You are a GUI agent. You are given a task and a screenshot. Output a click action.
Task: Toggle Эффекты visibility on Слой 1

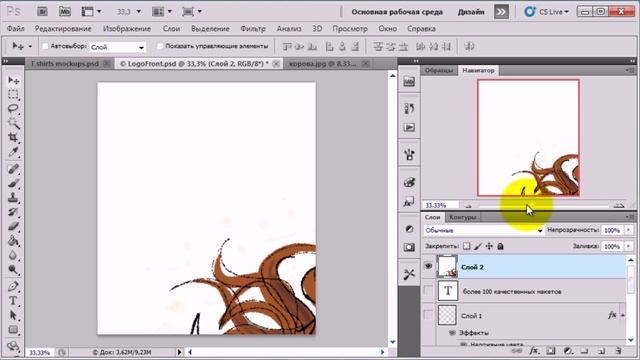[452, 333]
